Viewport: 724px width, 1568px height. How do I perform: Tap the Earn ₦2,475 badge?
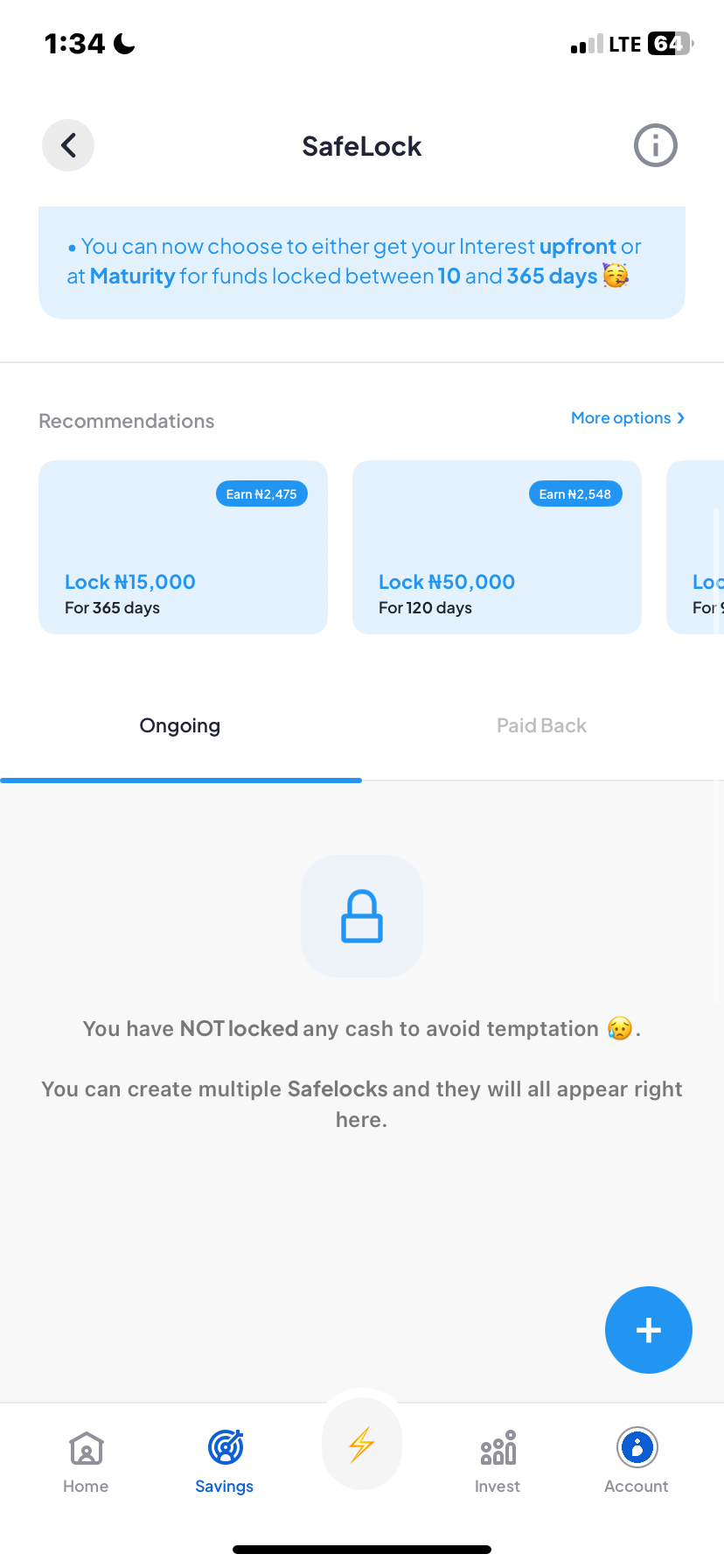[261, 493]
